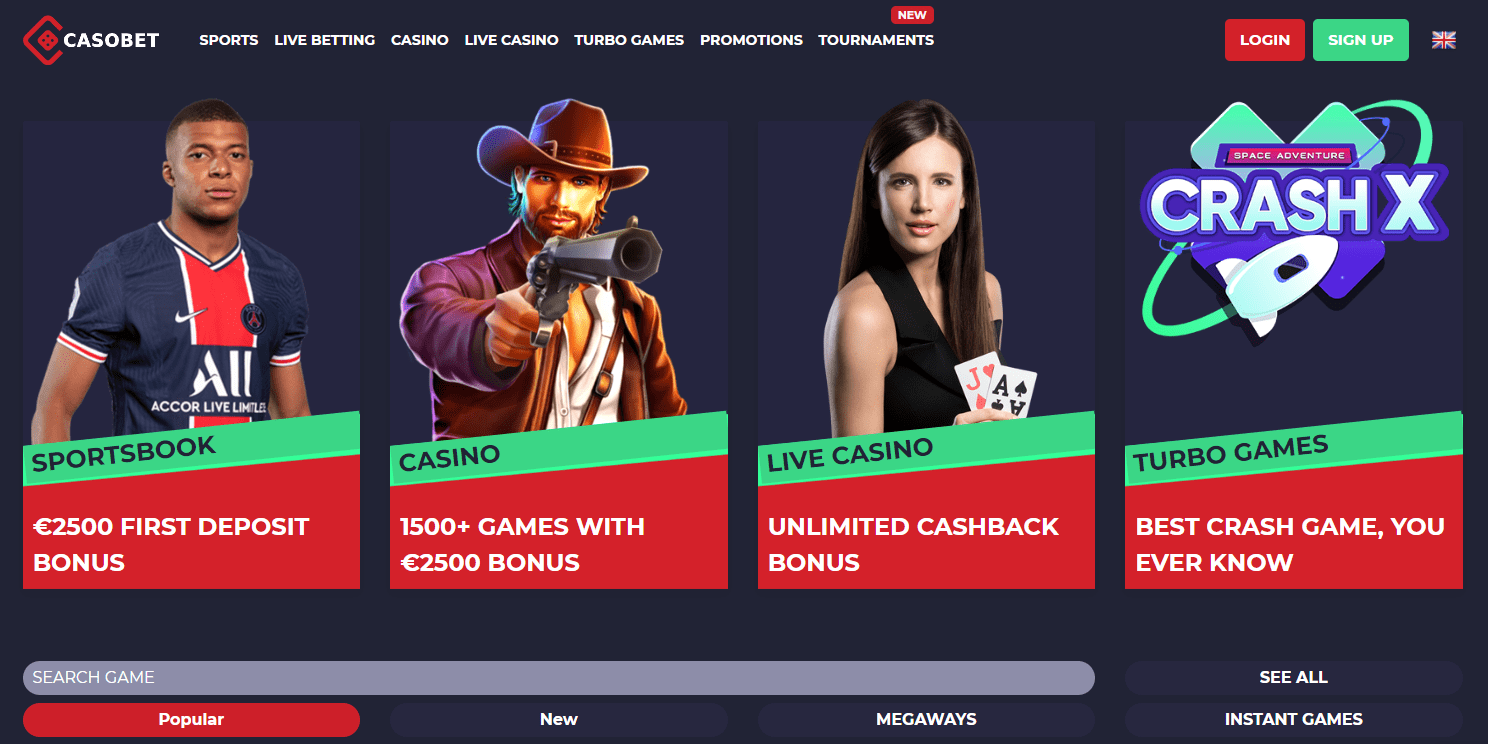Open the Unlimited Cashback Bonus promo banner
This screenshot has width=1488, height=744.
926,544
